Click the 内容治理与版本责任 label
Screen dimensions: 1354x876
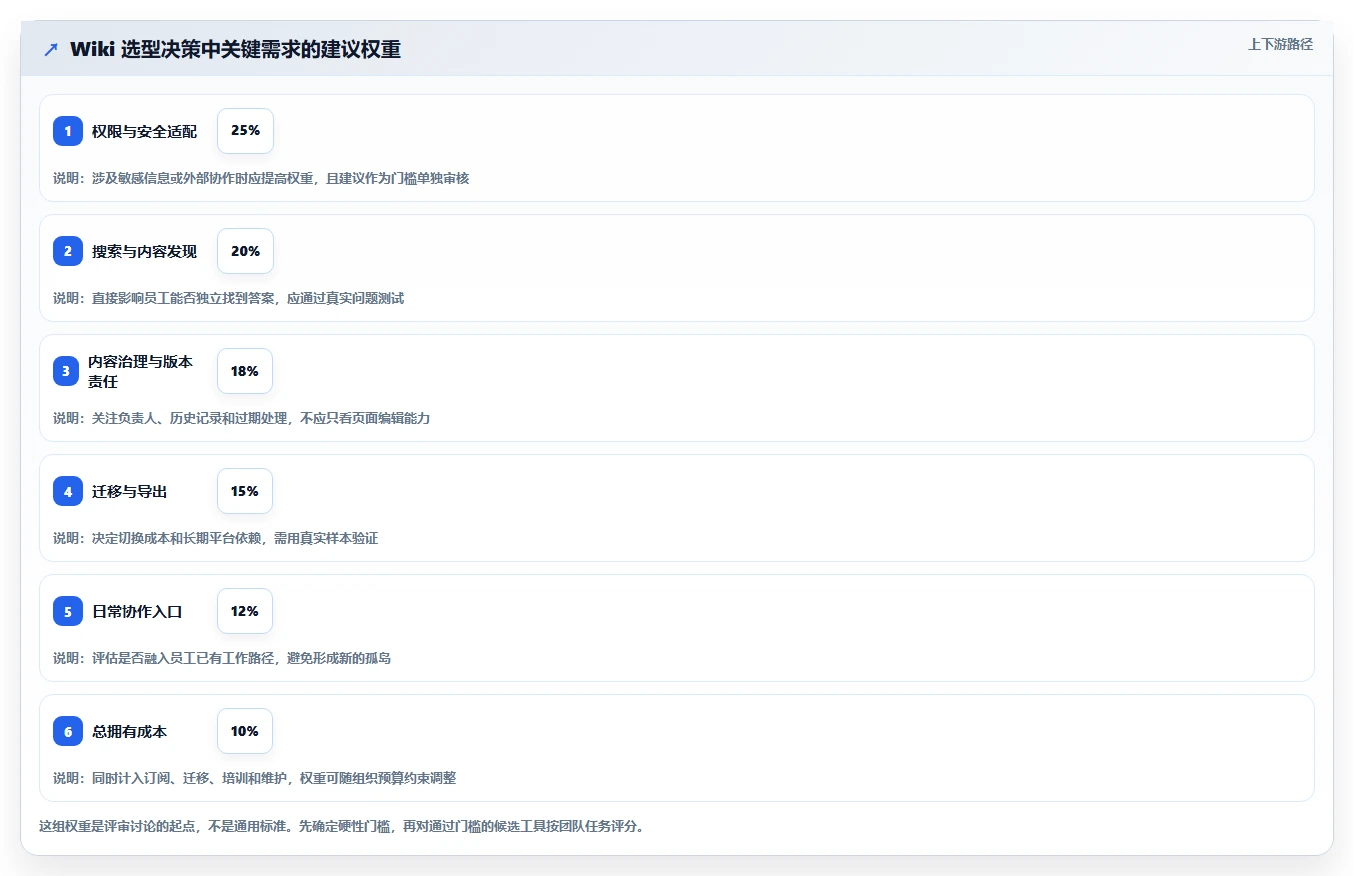[140, 371]
